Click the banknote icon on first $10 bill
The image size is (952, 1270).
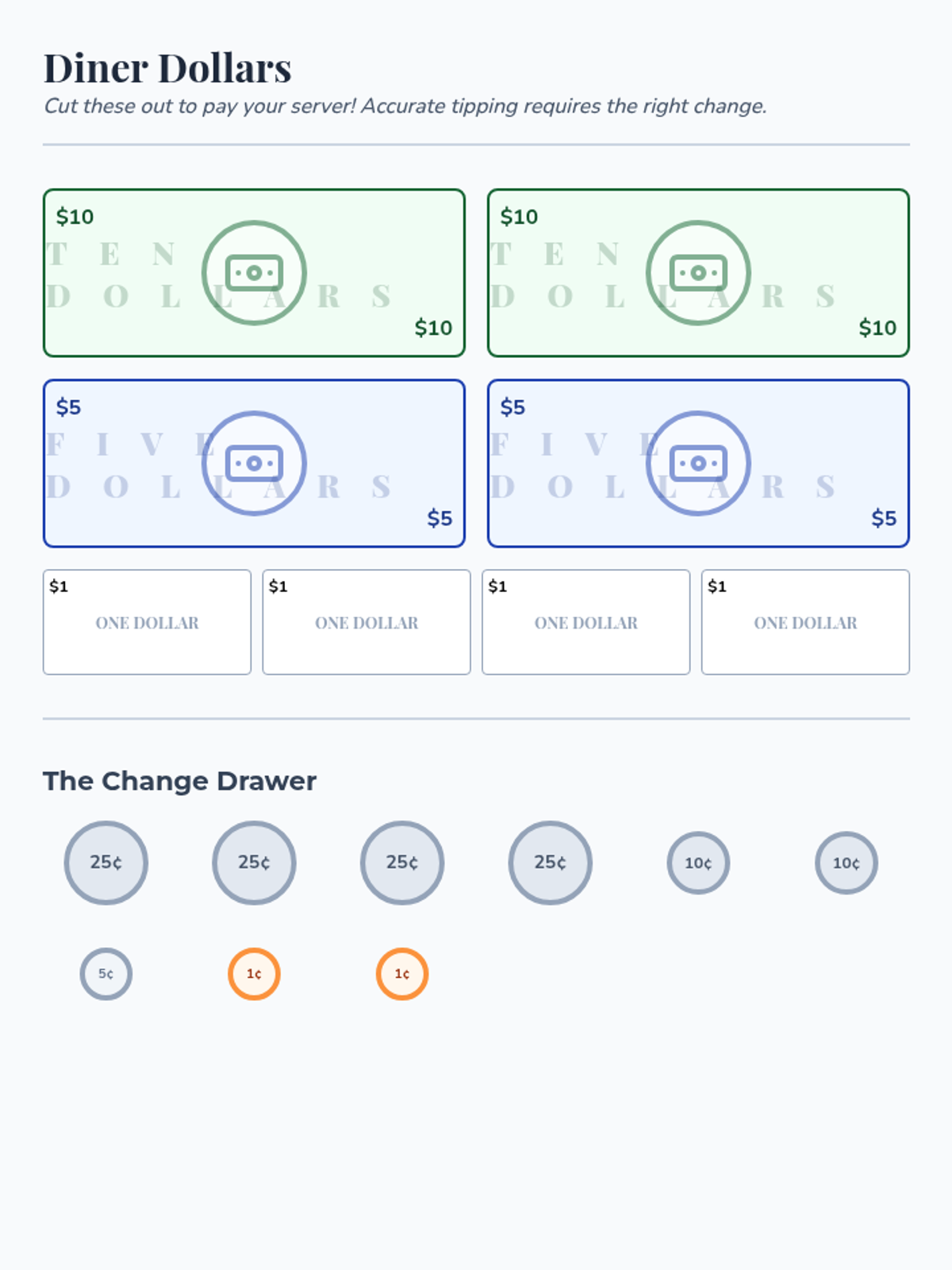(254, 273)
